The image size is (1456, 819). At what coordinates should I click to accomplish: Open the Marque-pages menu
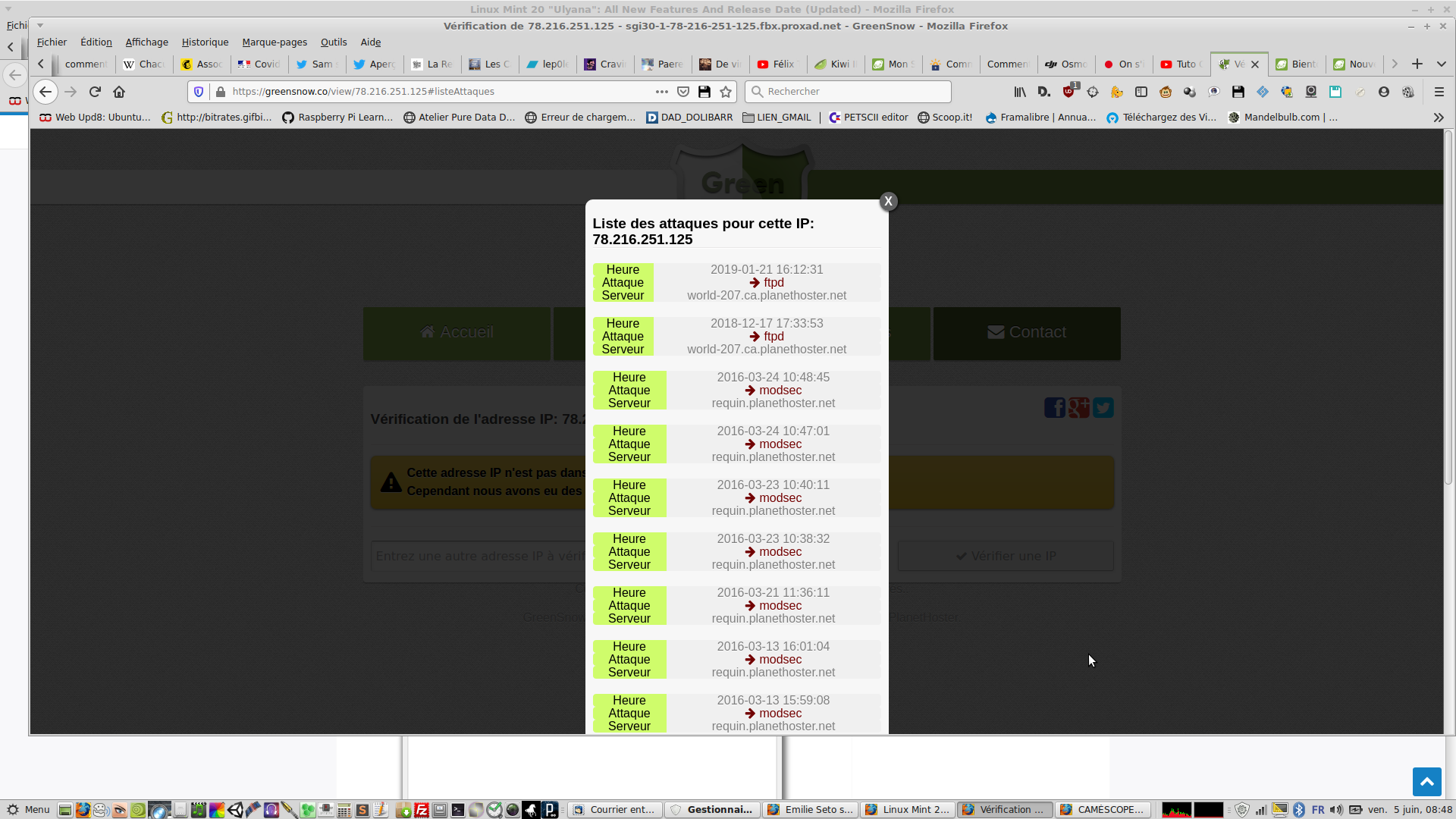275,42
